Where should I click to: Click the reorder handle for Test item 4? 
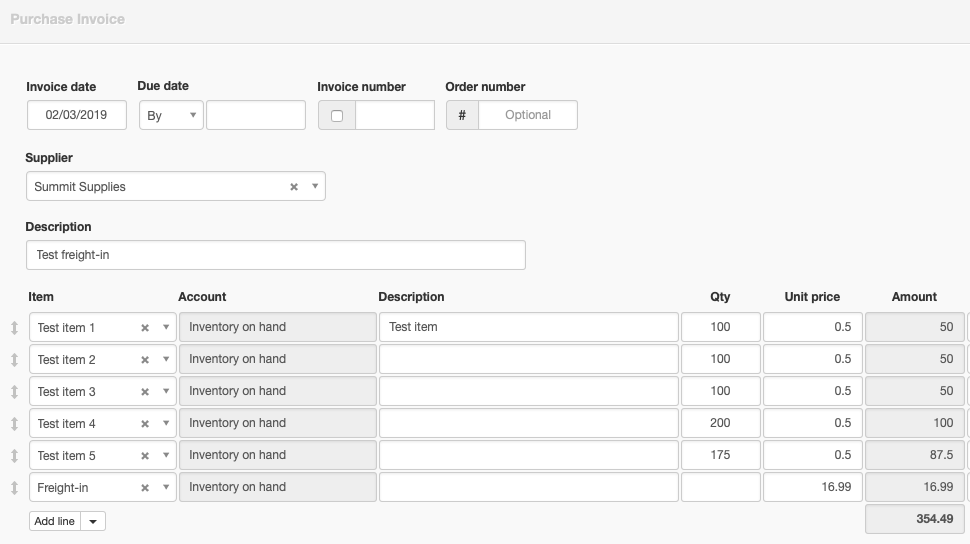pyautogui.click(x=14, y=424)
